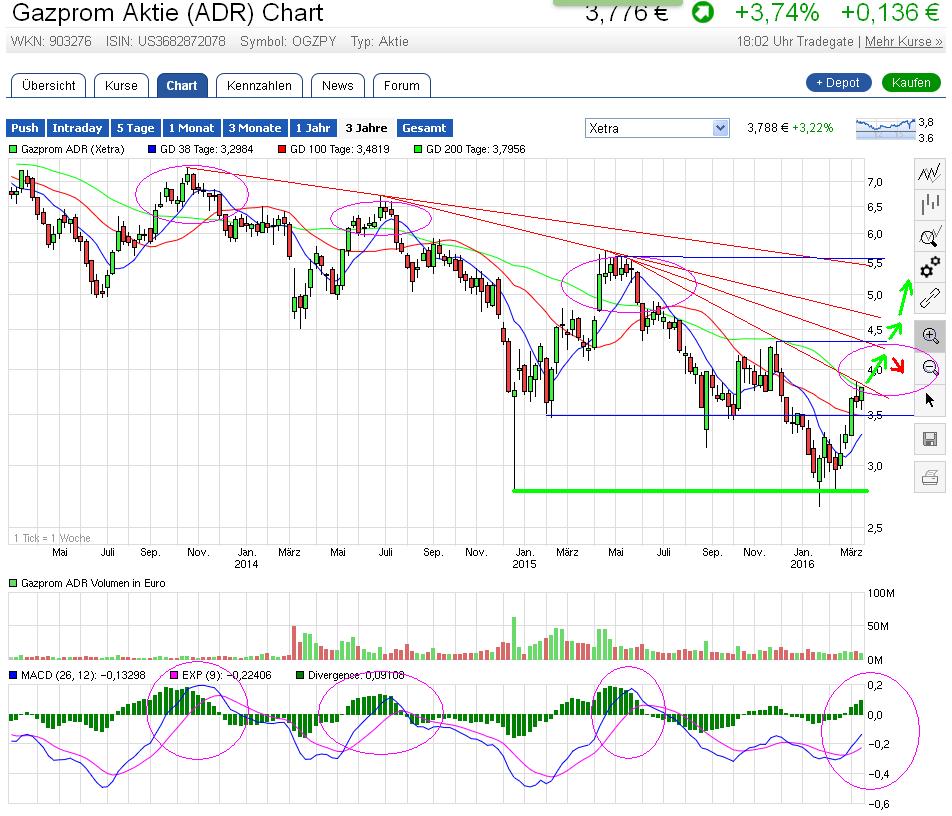Click the chain link icon

tap(930, 298)
